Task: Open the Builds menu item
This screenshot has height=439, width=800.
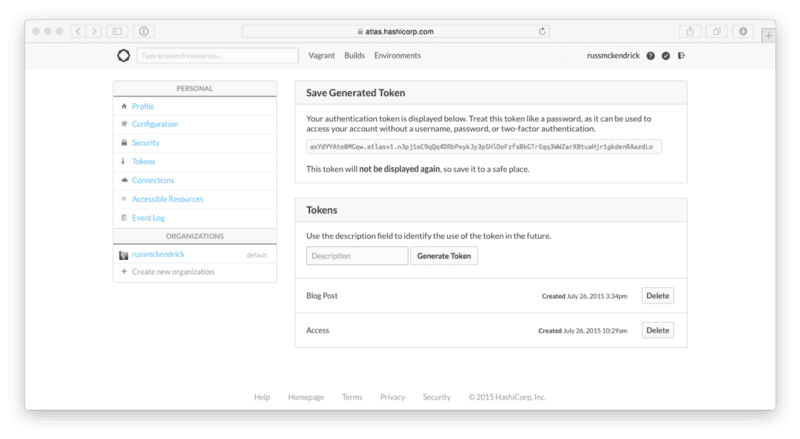Action: click(x=355, y=56)
